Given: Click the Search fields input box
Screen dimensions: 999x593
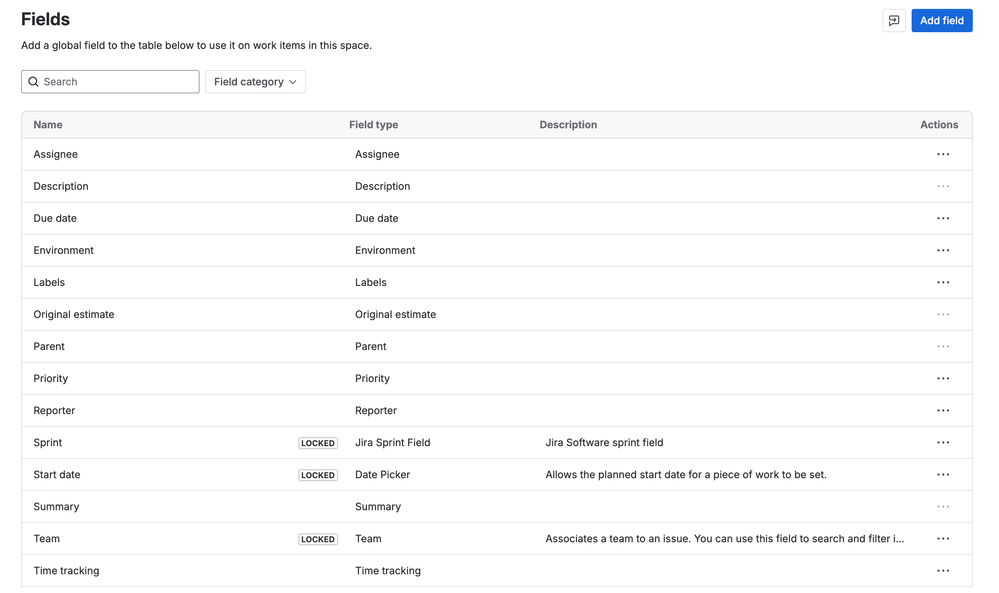Looking at the screenshot, I should 118,82.
